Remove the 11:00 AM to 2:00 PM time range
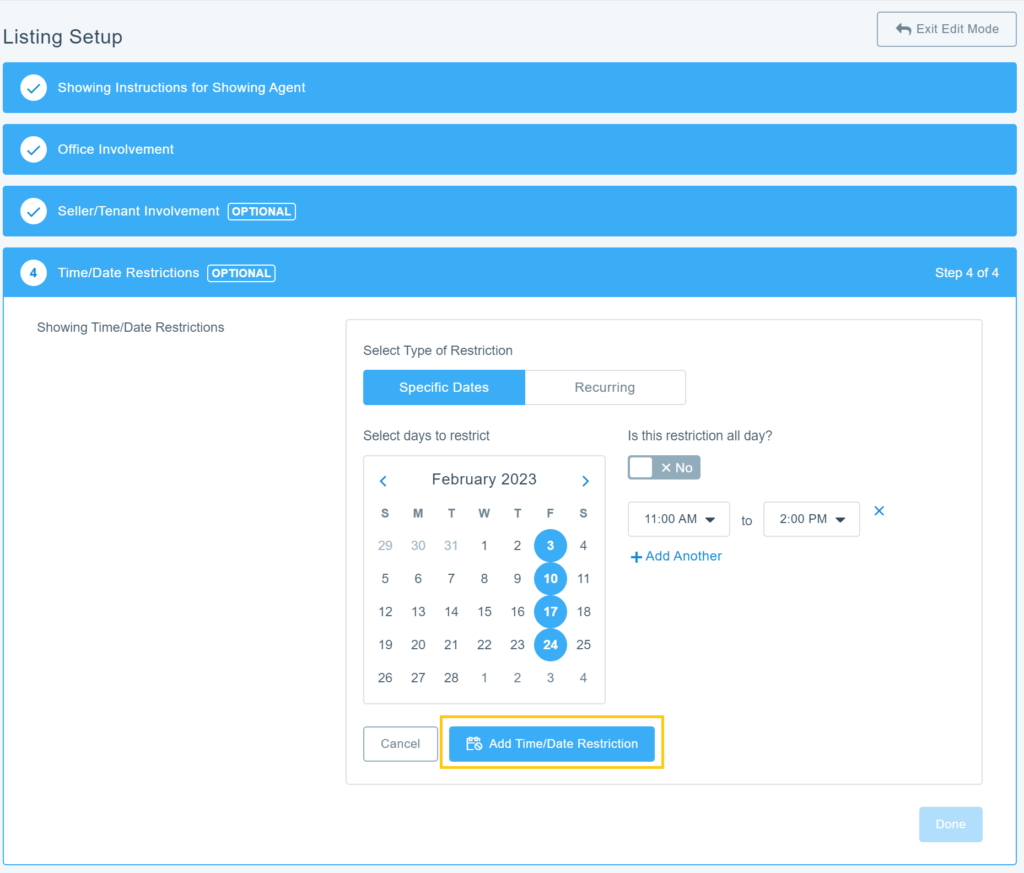 879,511
